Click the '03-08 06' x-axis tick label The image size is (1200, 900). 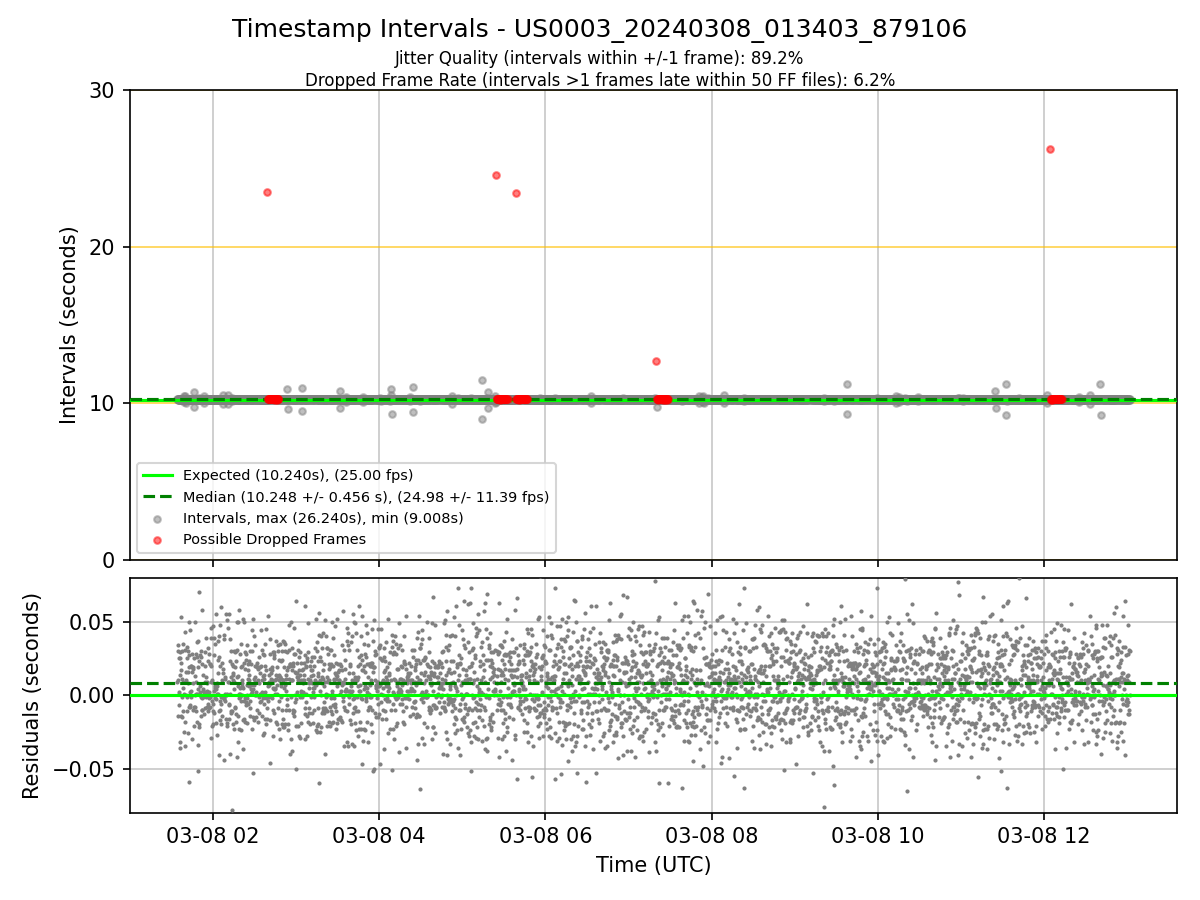point(545,835)
